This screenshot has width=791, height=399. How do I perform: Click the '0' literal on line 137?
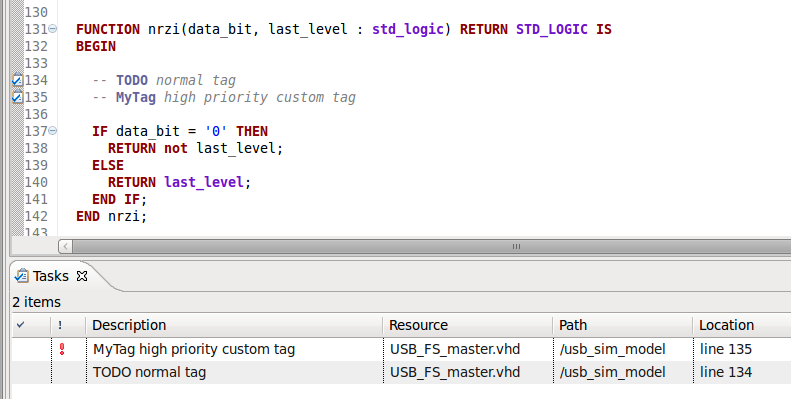point(216,131)
